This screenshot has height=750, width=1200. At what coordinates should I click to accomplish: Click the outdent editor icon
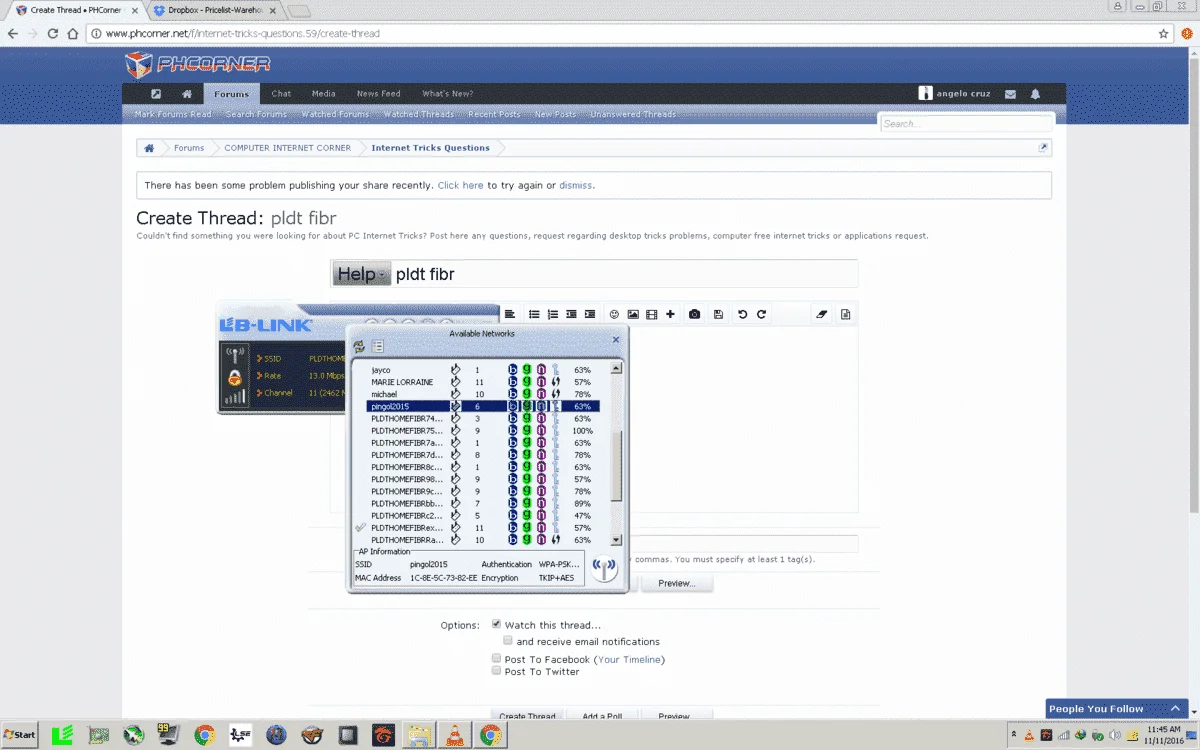pos(571,314)
